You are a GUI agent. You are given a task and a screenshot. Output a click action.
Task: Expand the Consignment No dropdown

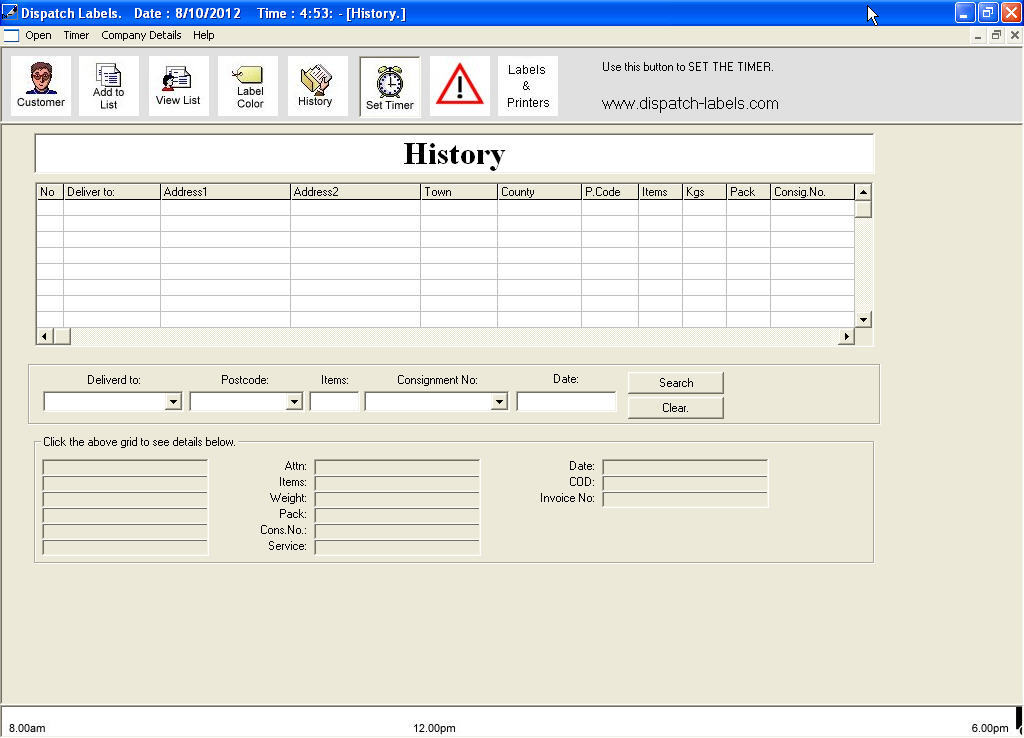pyautogui.click(x=500, y=402)
